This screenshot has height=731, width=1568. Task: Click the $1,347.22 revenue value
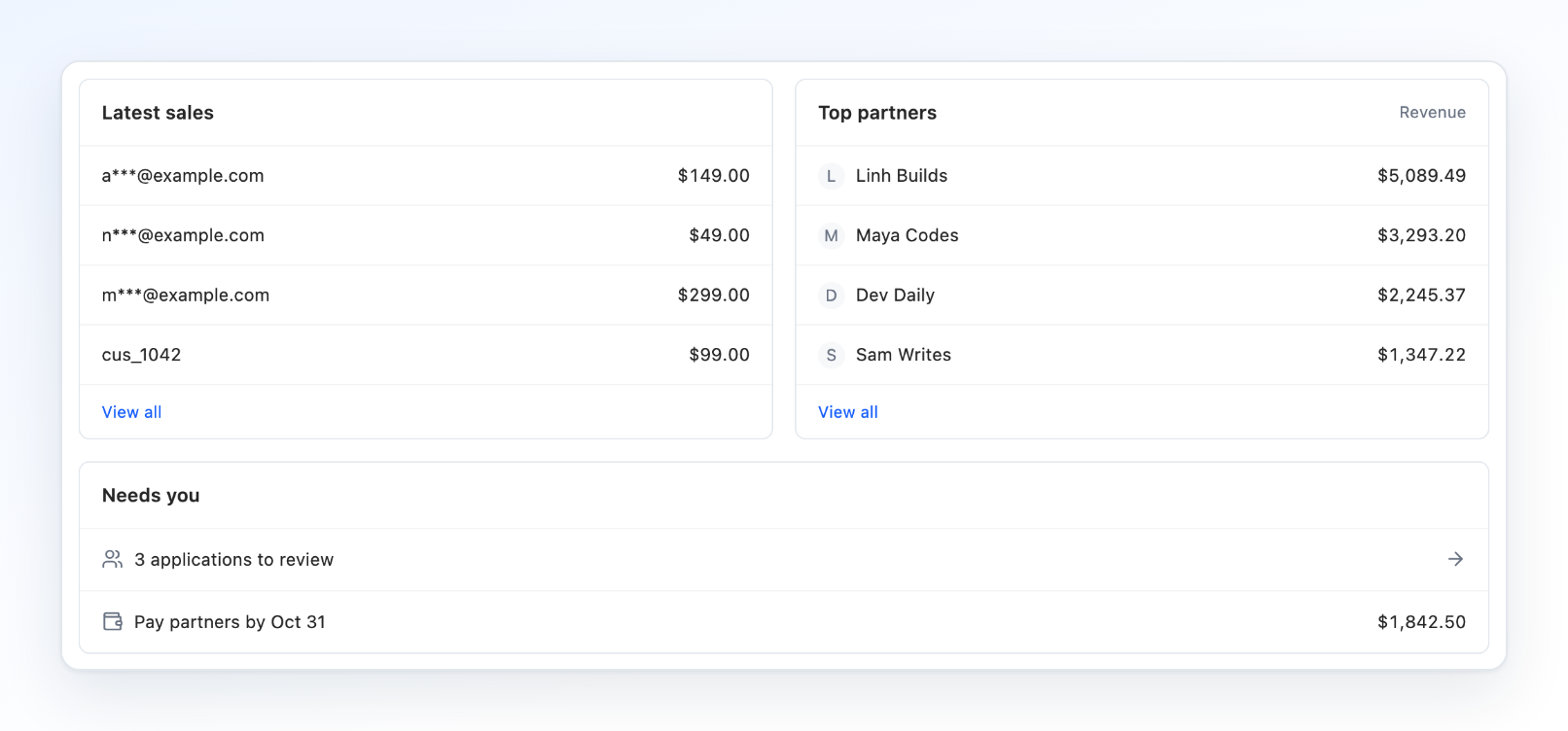tap(1421, 355)
